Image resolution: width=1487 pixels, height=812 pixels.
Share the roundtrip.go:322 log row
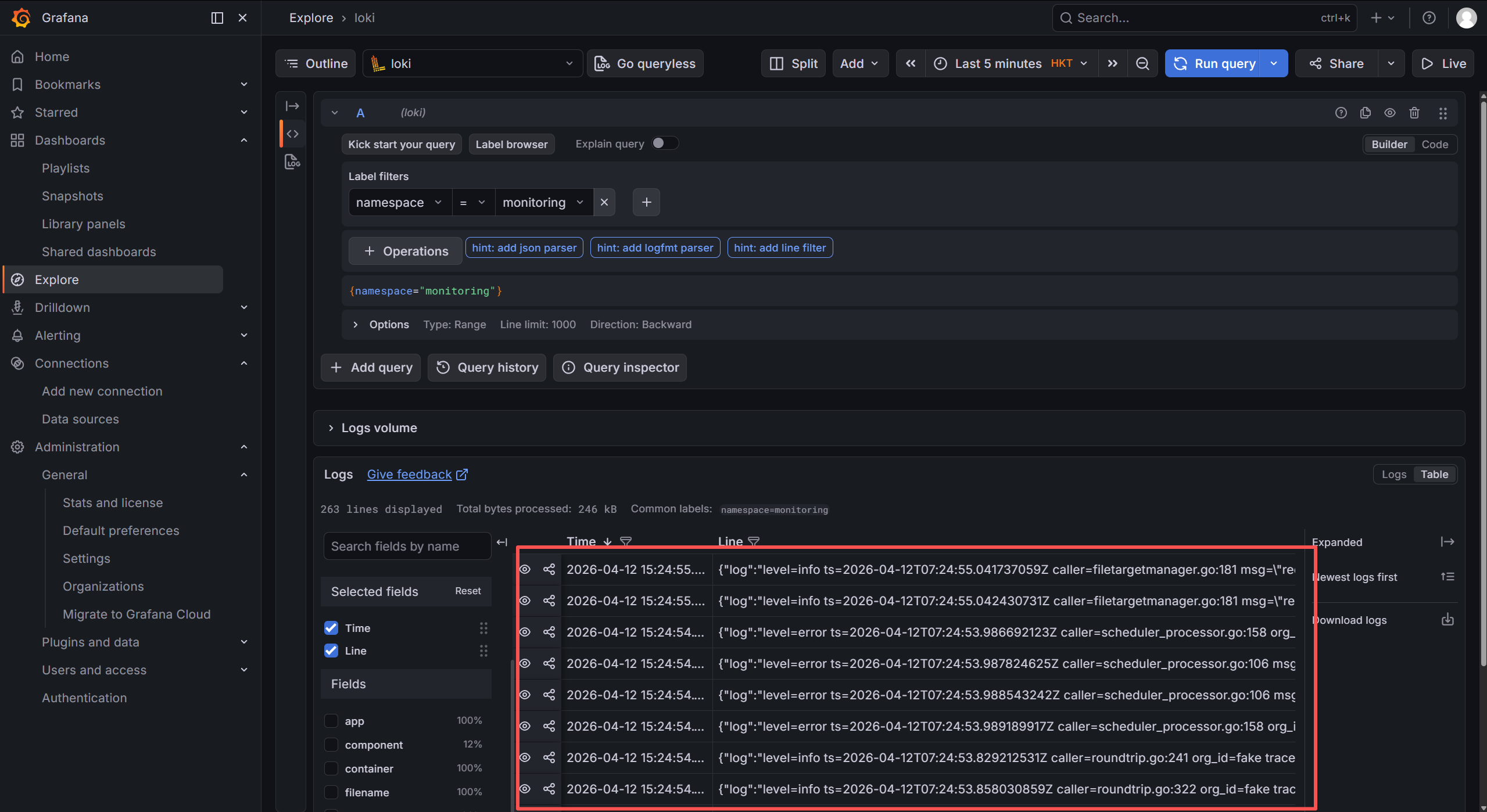[549, 789]
